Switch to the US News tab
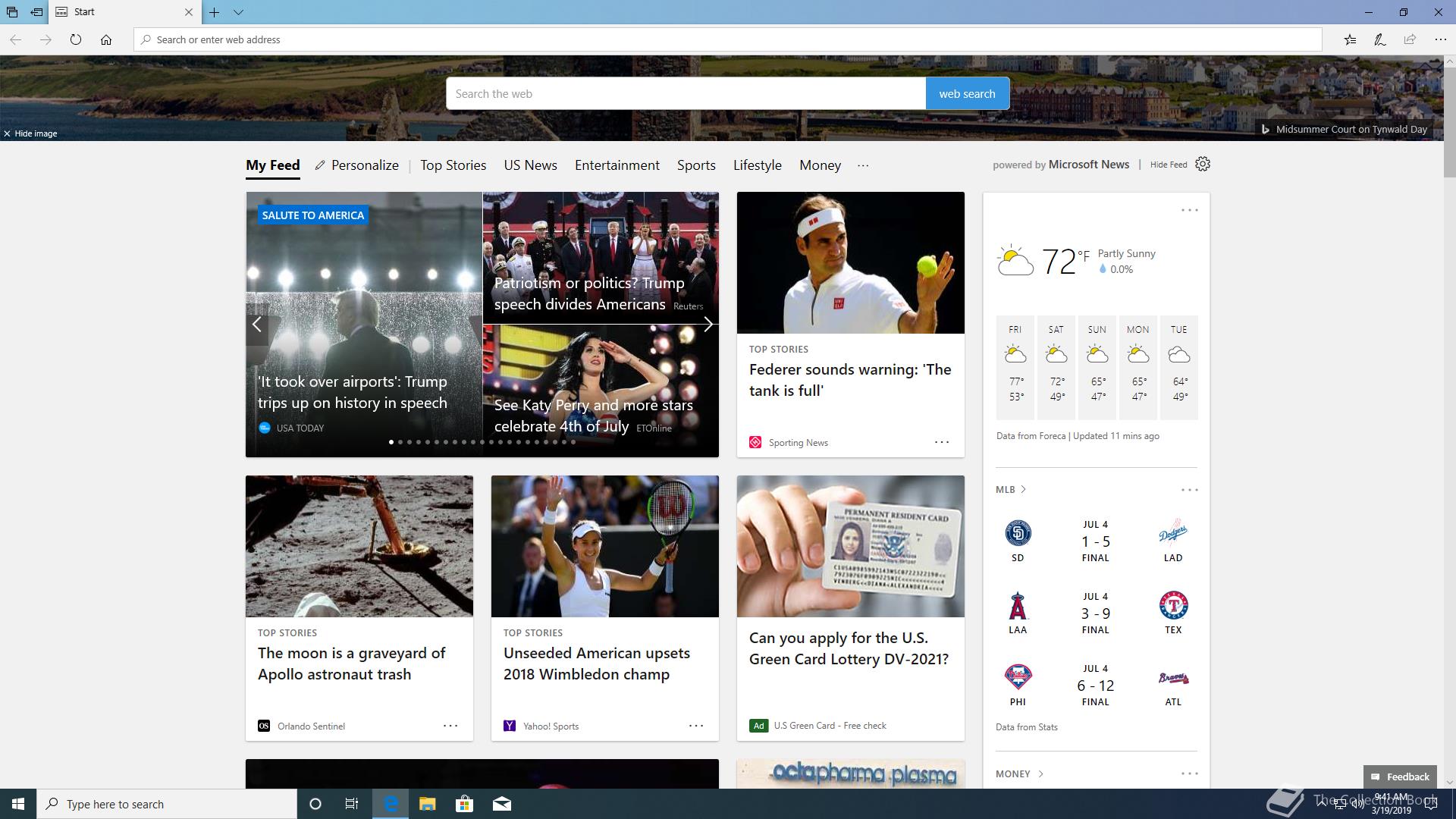 [x=531, y=165]
